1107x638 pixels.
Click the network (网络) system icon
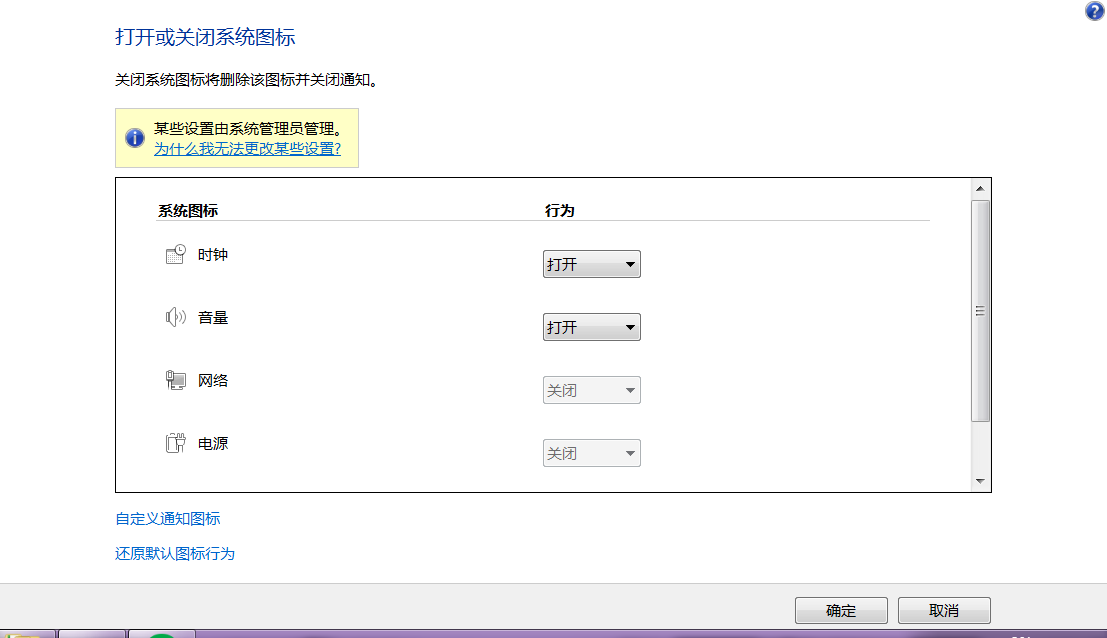click(x=176, y=381)
